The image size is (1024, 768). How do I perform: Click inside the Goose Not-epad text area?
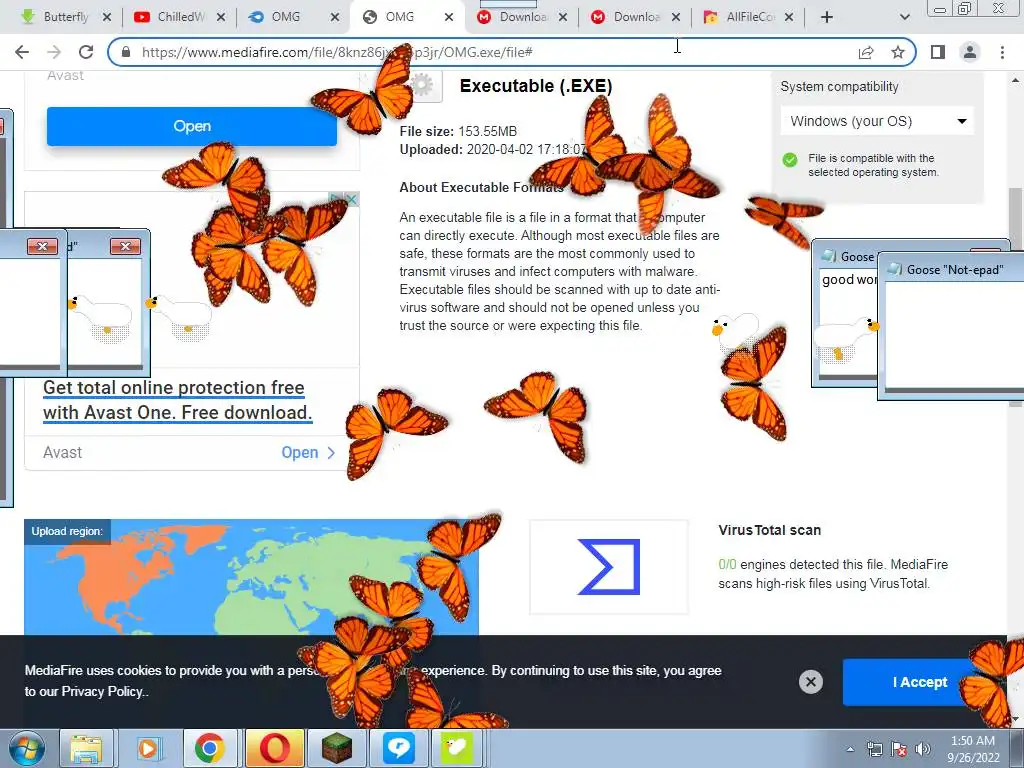954,334
